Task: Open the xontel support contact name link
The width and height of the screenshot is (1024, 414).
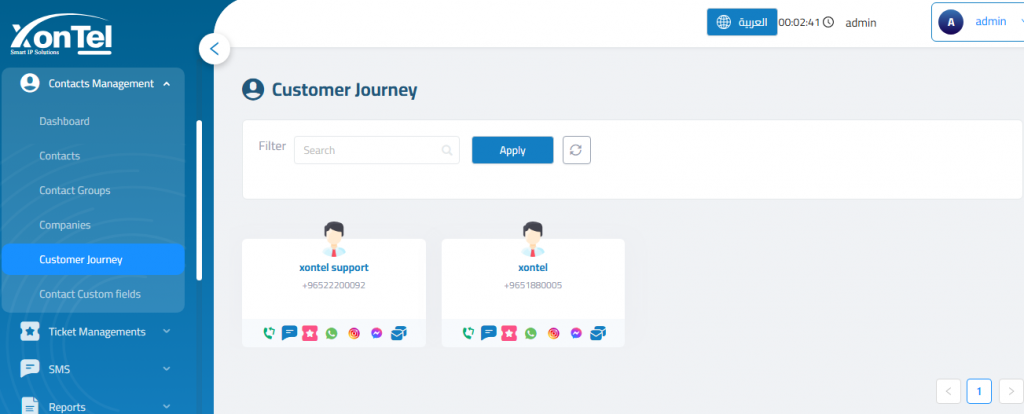Action: 334,268
